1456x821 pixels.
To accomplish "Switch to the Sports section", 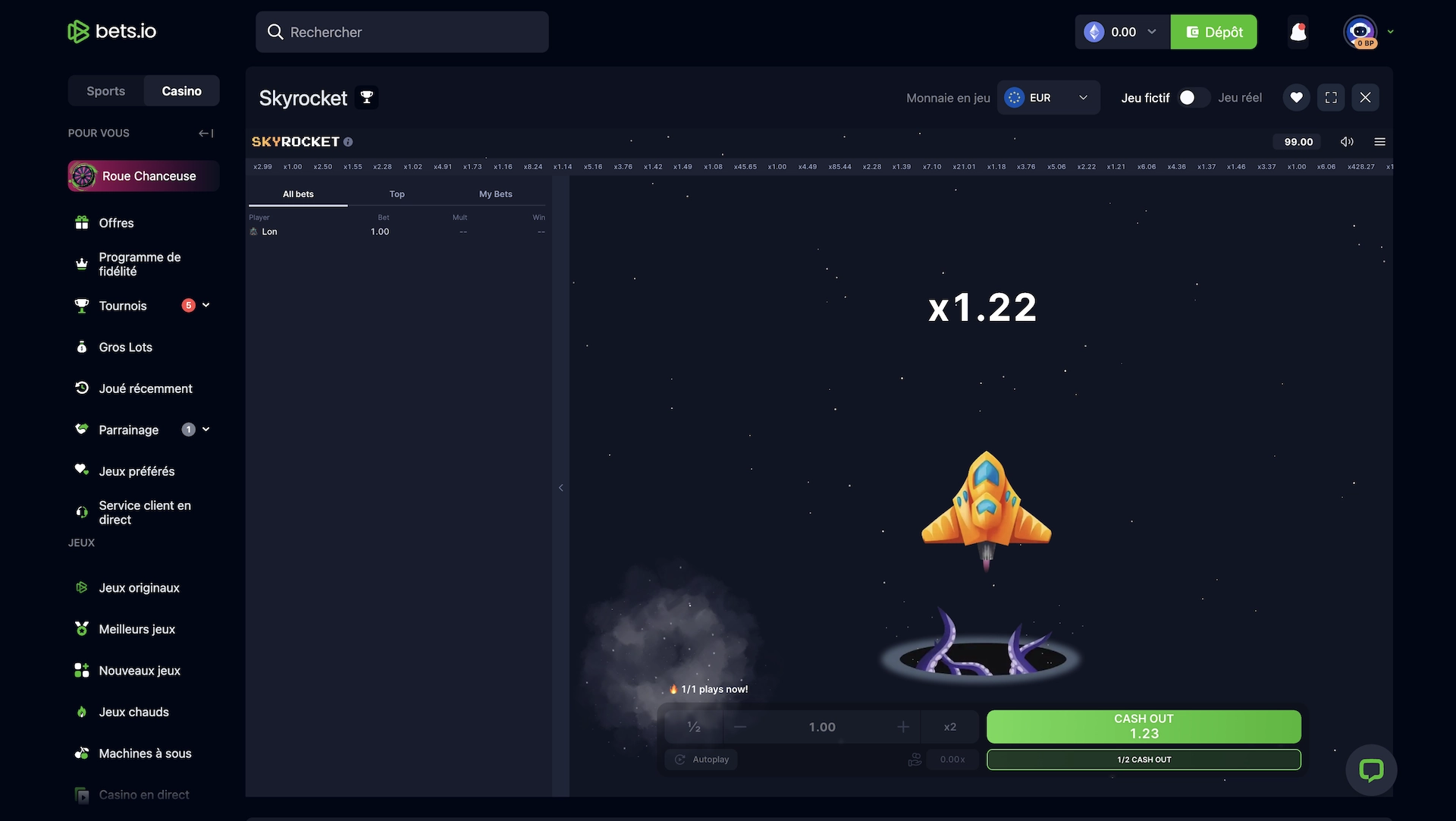I will 105,90.
